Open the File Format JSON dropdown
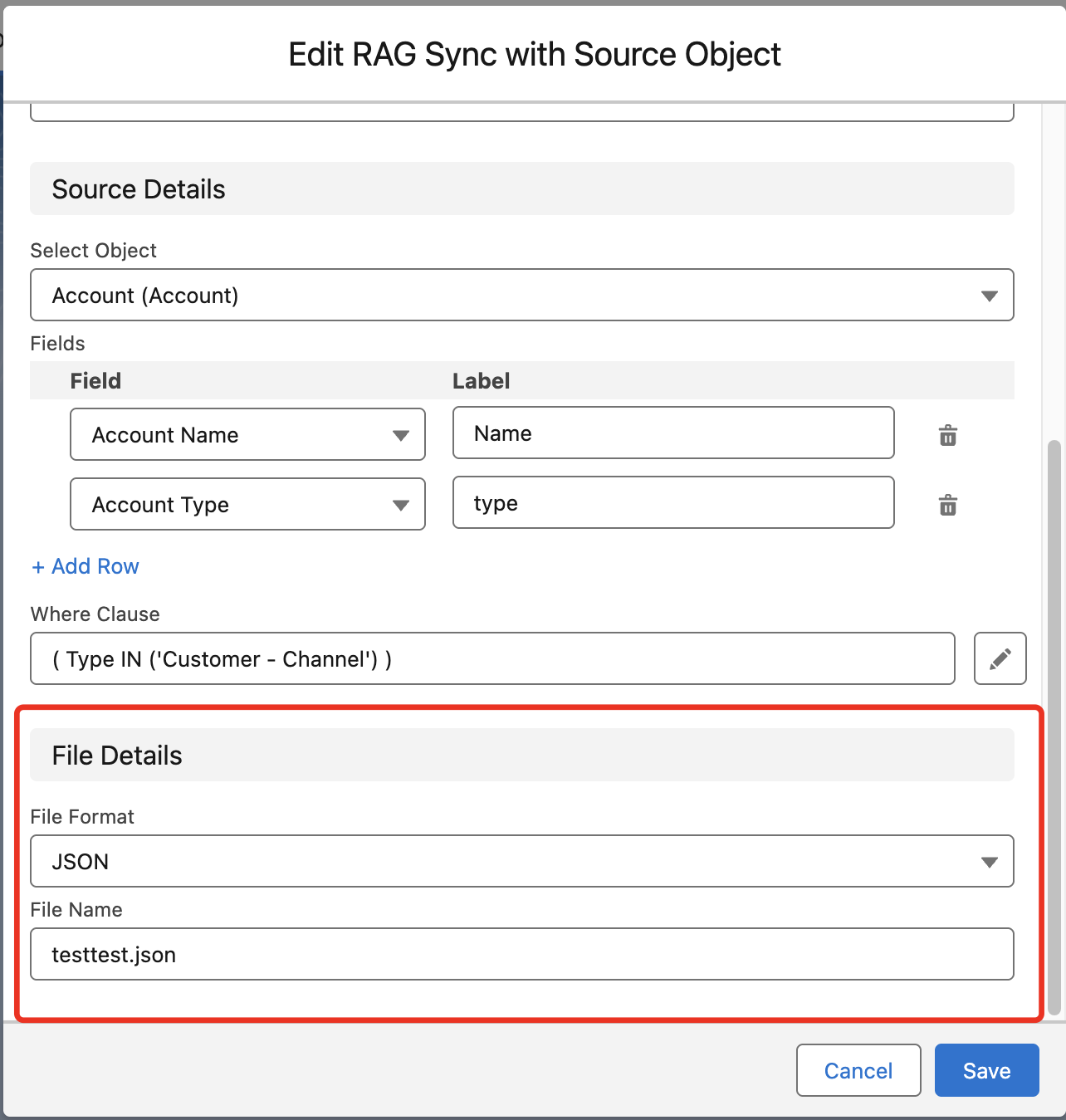The image size is (1066, 1120). 521,861
